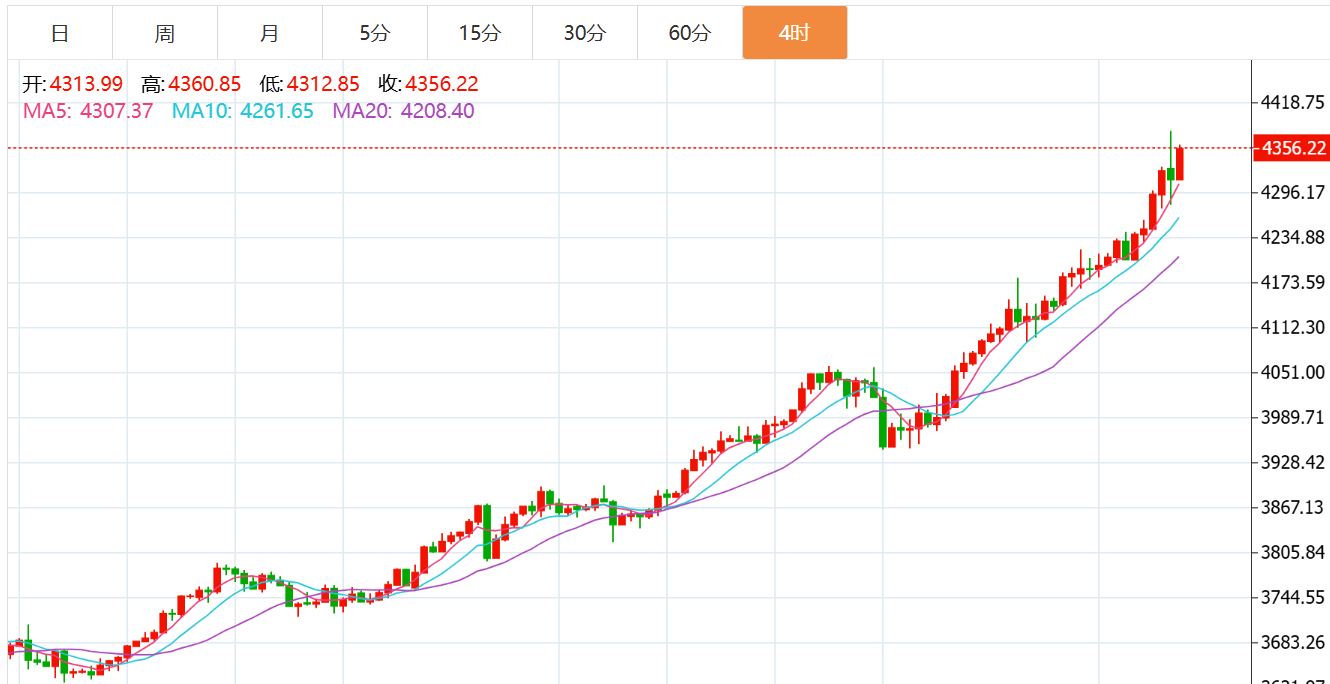Click the 收 close price in header
Viewport: 1330px width, 684px height.
click(x=441, y=84)
